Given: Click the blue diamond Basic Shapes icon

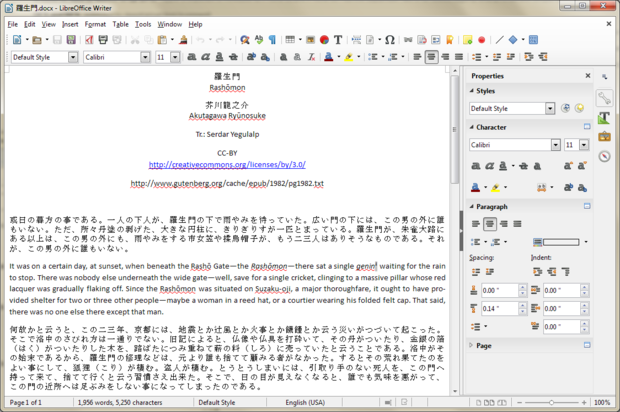Looking at the screenshot, I should tap(513, 40).
